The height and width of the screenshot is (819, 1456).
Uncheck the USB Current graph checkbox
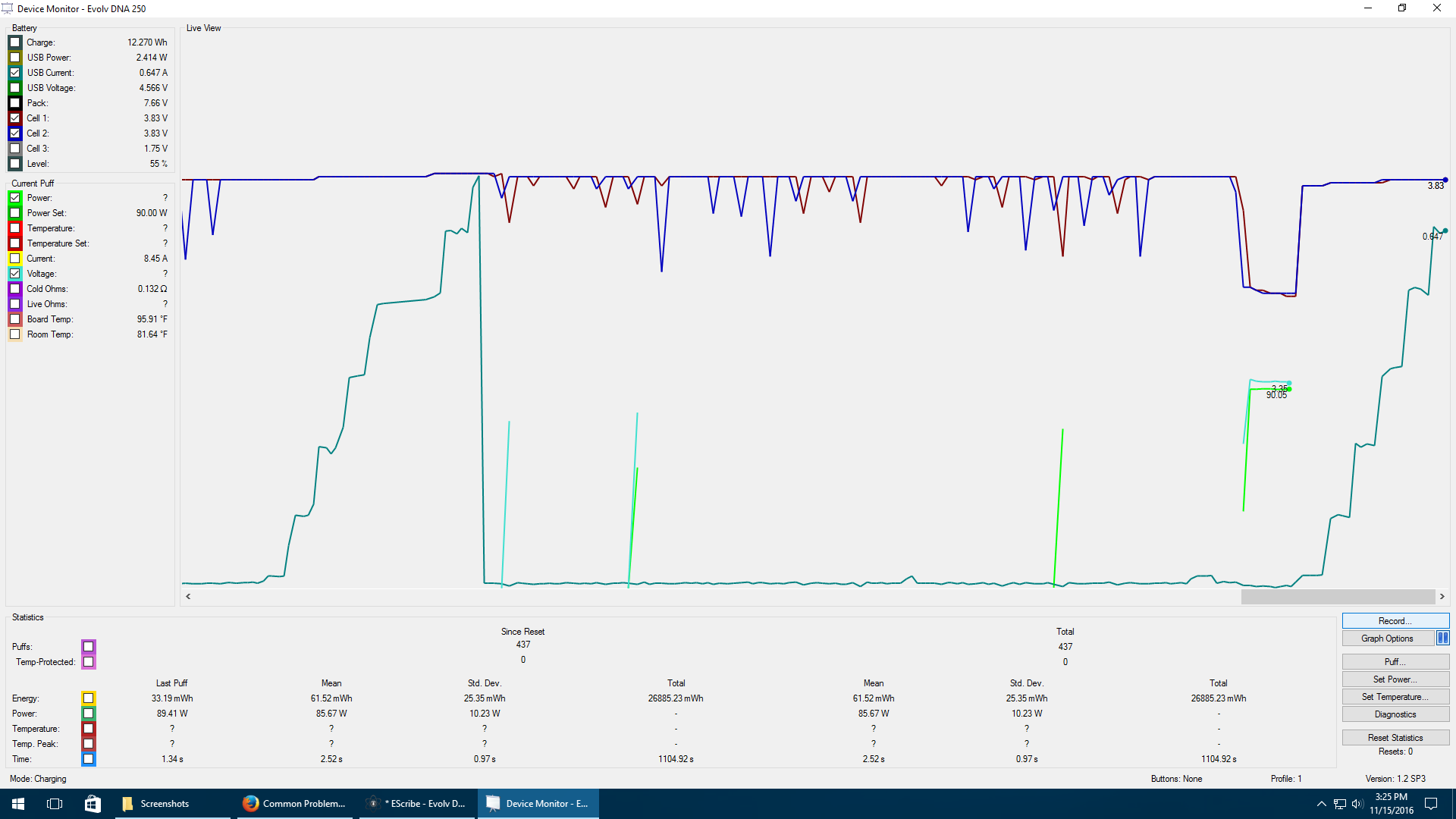tap(15, 73)
